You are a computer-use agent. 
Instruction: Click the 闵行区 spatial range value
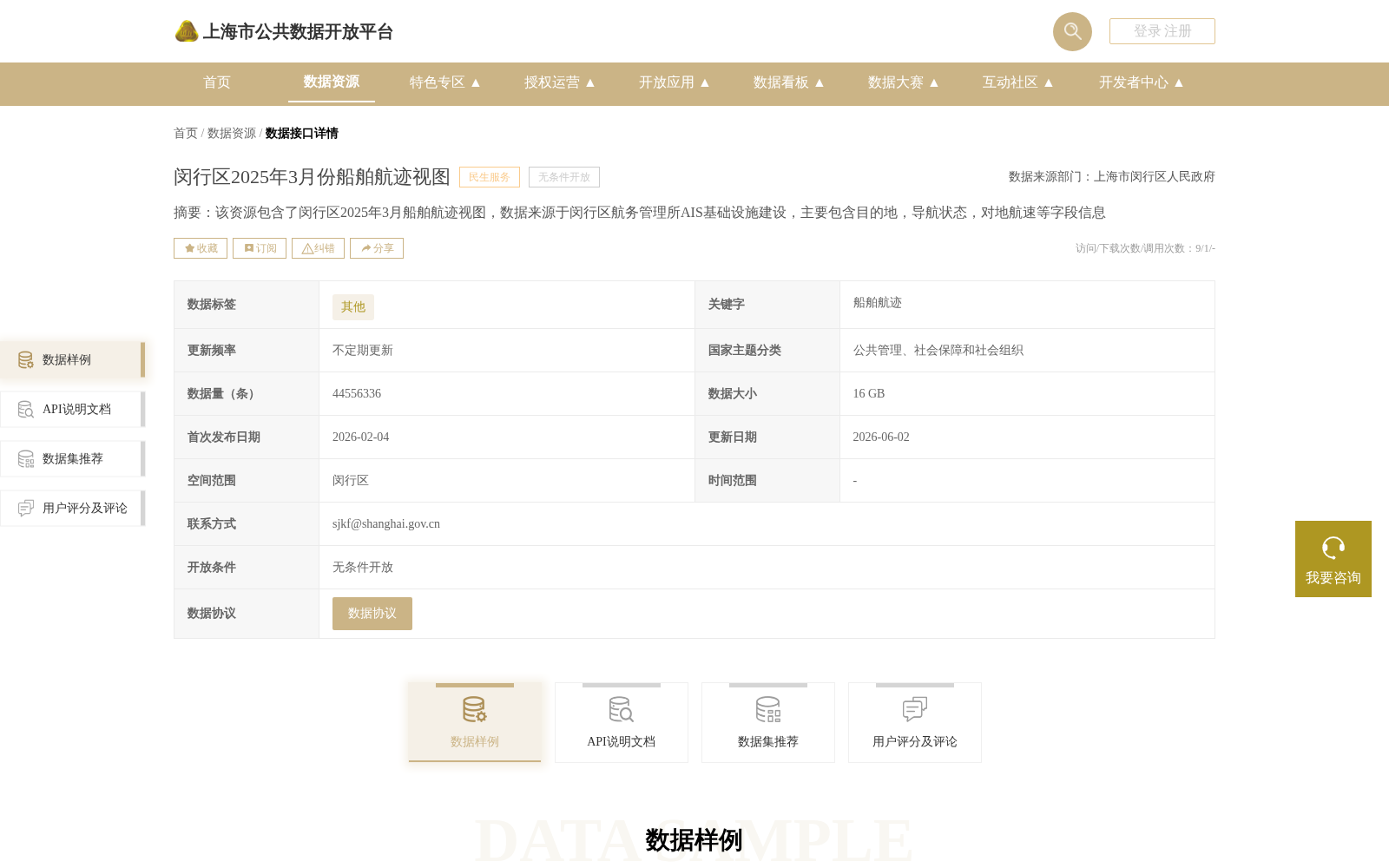coord(351,481)
